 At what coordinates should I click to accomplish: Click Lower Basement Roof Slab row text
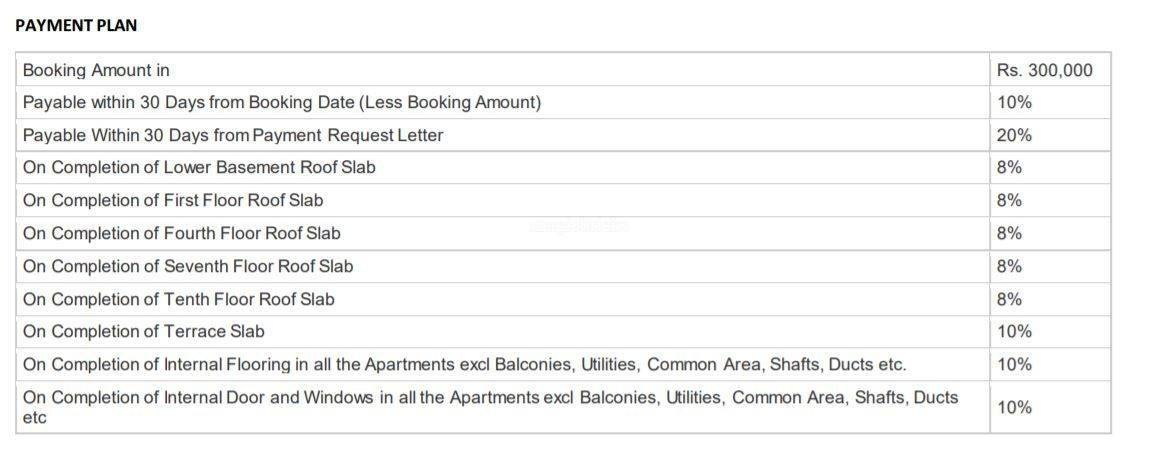coord(199,167)
